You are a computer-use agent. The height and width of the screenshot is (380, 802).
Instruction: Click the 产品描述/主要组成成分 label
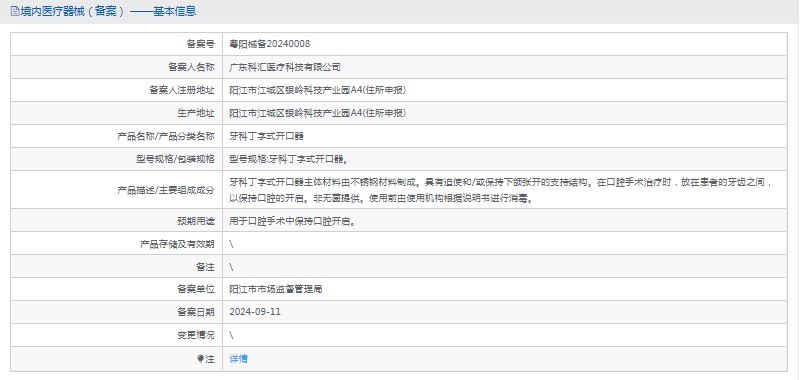tap(166, 190)
